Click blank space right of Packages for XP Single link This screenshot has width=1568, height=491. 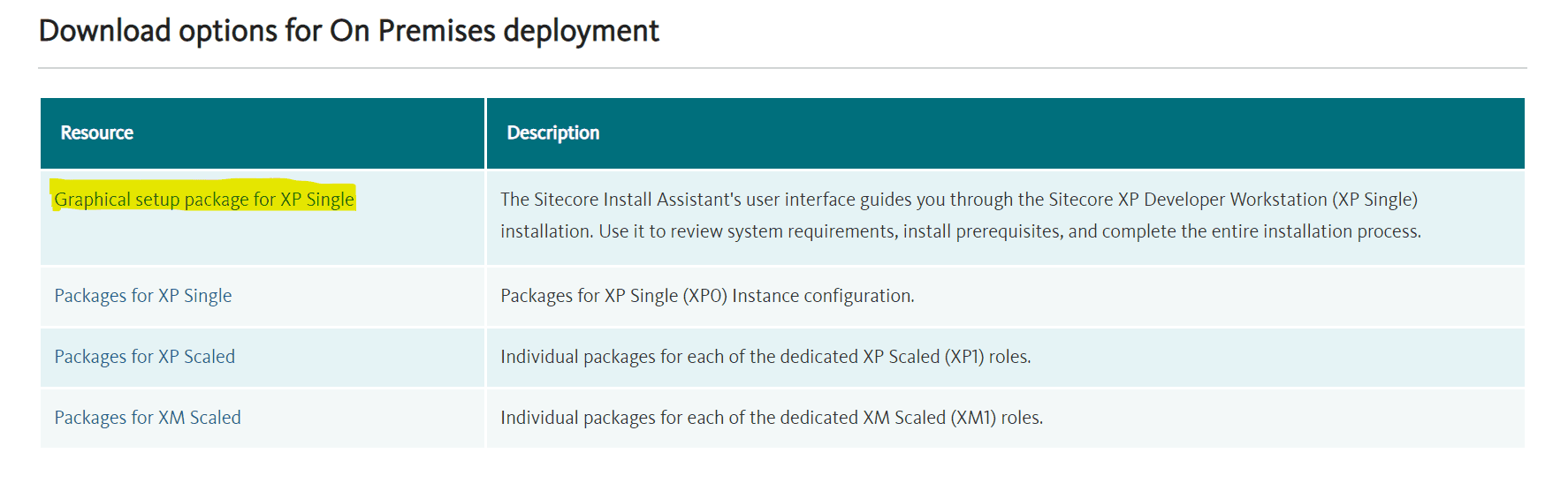point(358,296)
